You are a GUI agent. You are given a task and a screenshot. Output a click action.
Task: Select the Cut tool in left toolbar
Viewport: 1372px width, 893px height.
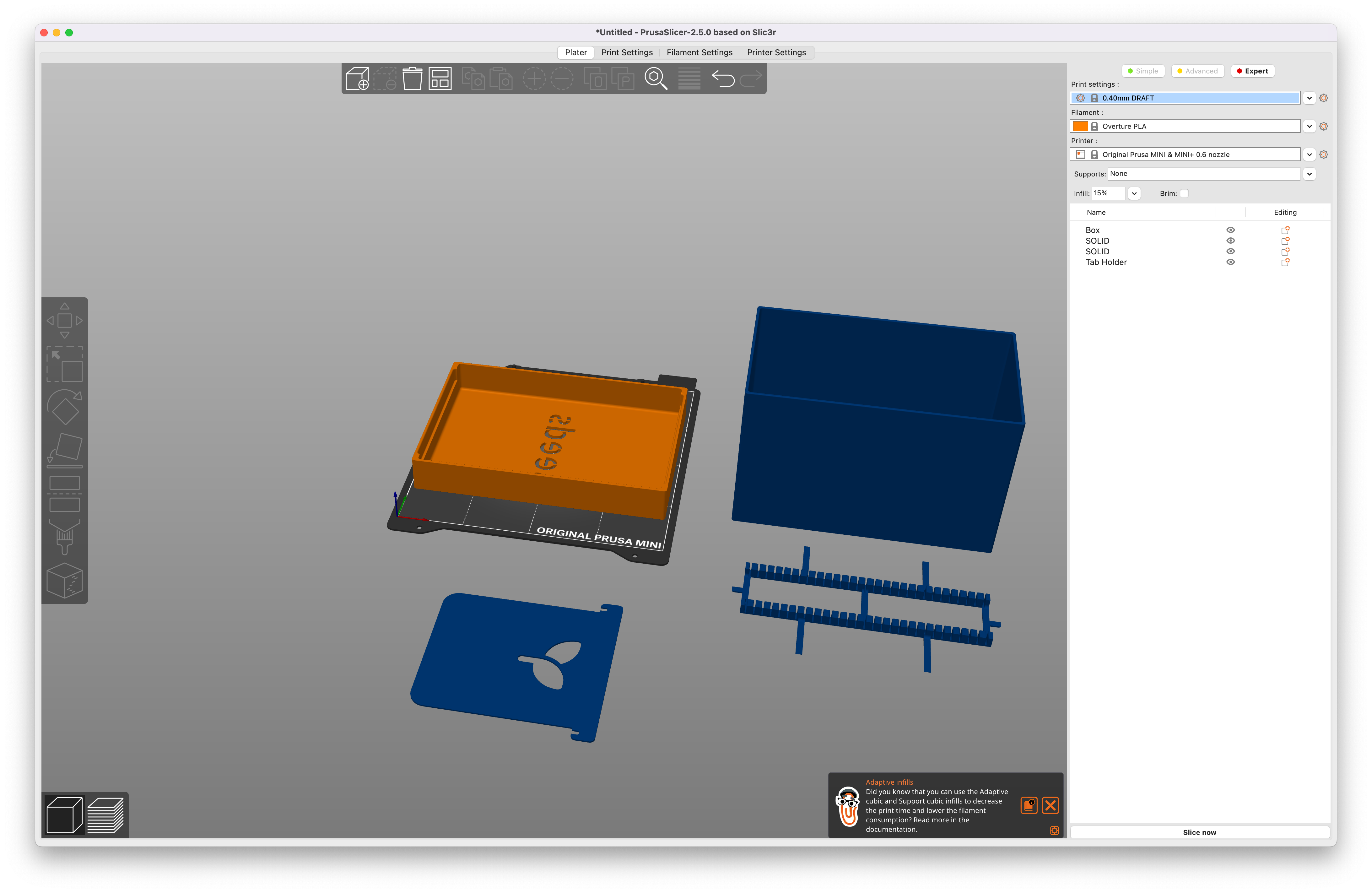click(65, 494)
